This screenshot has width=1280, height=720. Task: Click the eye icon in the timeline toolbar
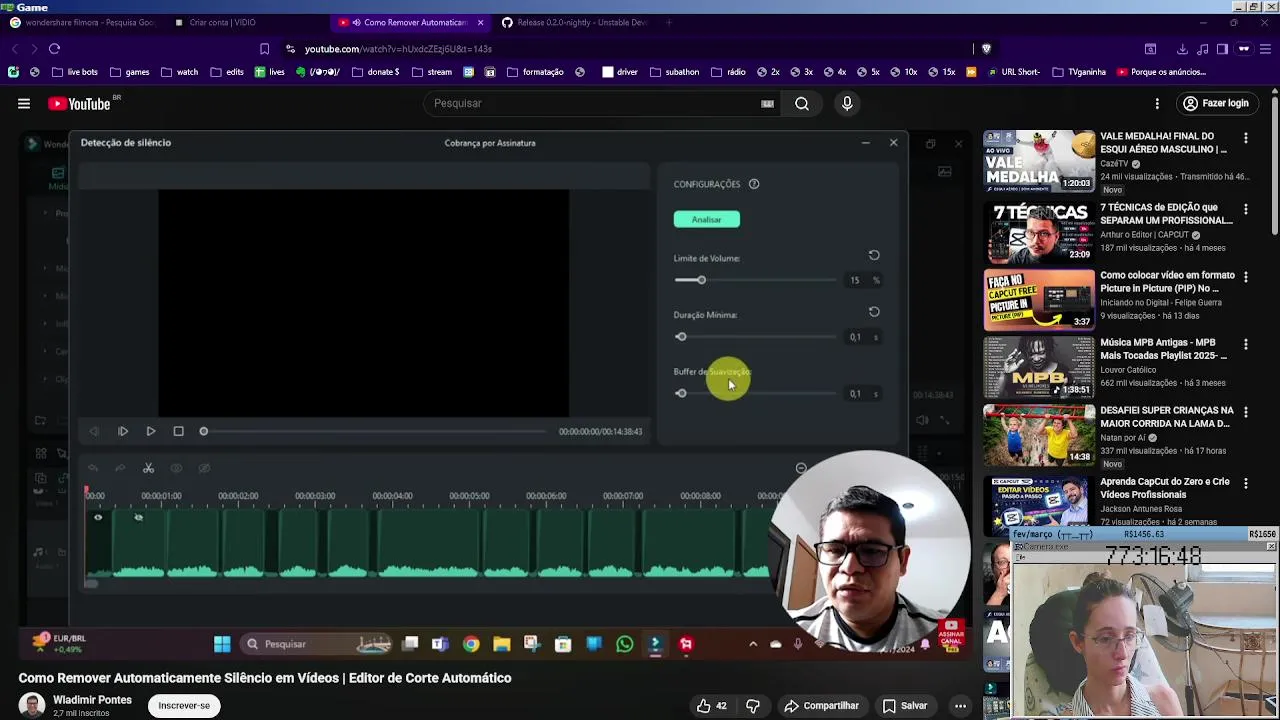(176, 468)
